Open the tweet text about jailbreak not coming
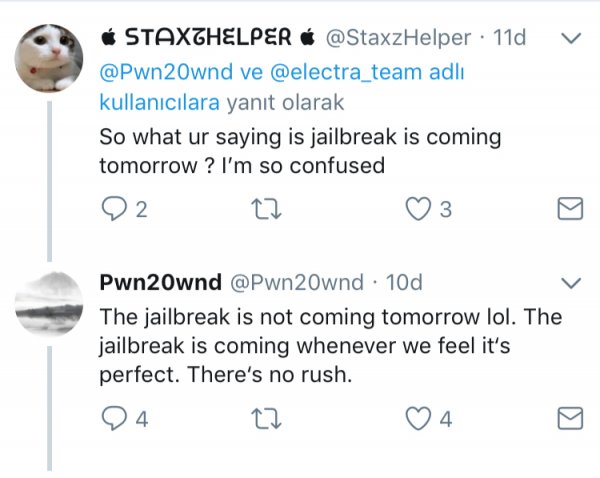The image size is (600, 478). [x=330, y=347]
